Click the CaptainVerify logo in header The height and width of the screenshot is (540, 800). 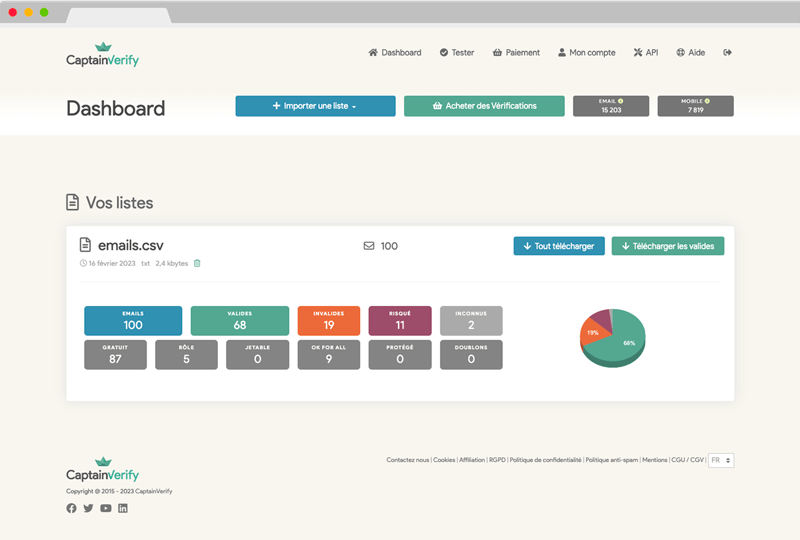(x=102, y=56)
